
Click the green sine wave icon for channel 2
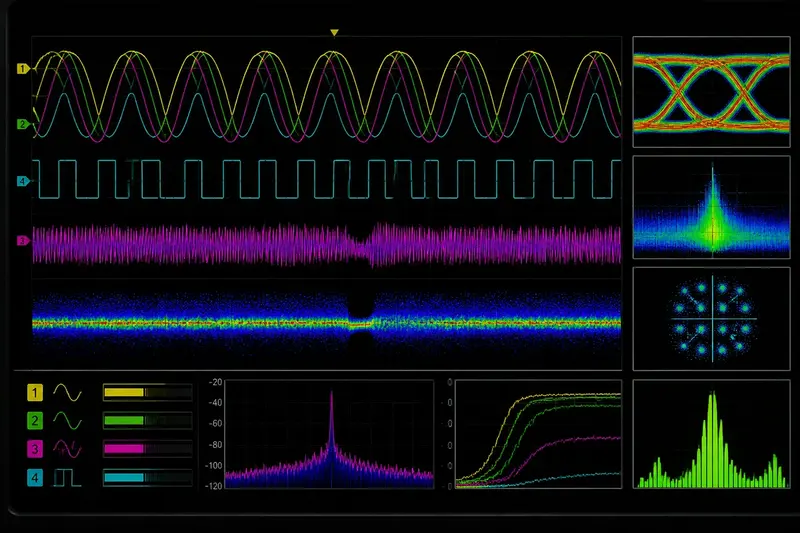click(x=67, y=421)
